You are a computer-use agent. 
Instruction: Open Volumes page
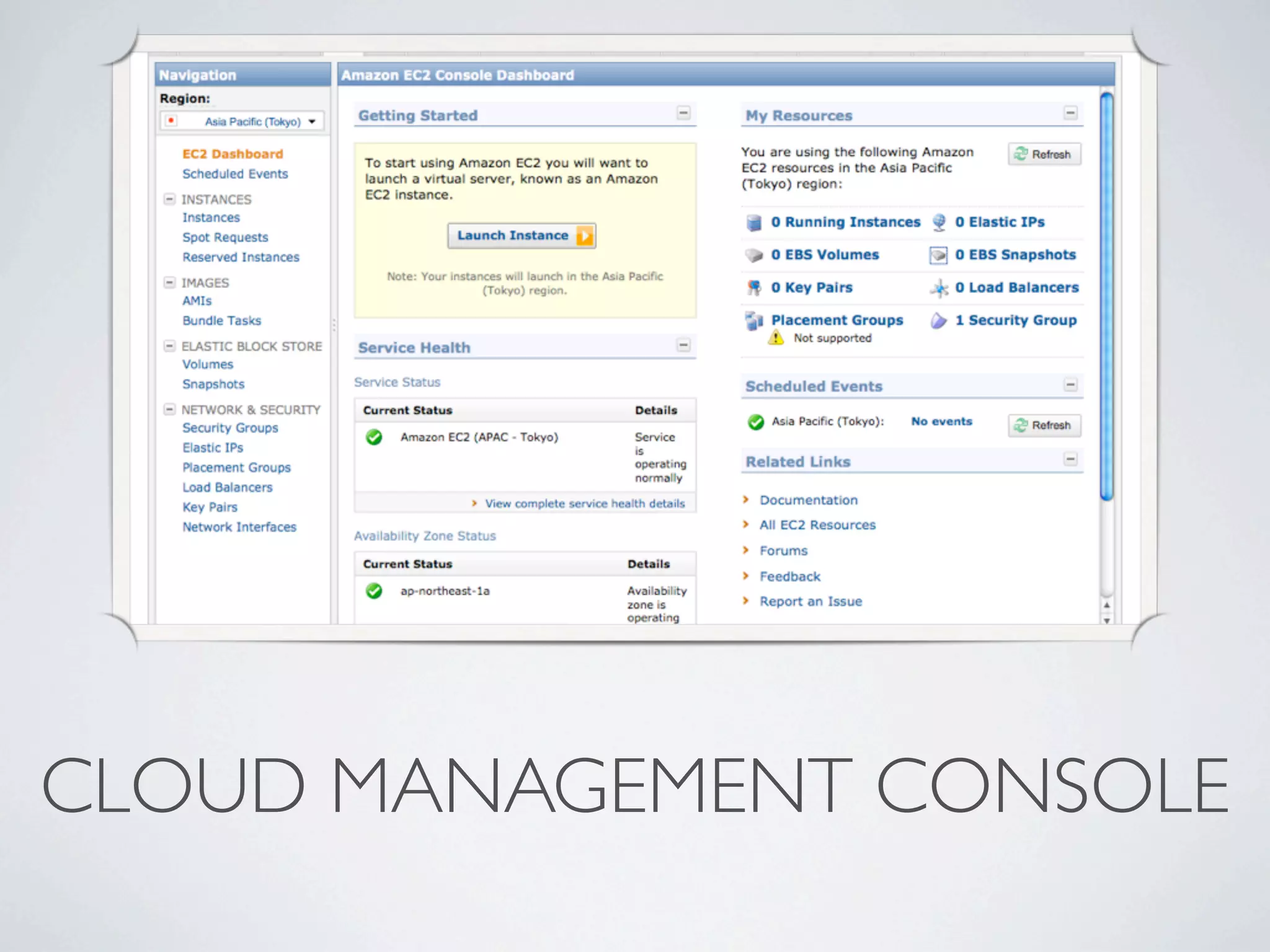208,364
